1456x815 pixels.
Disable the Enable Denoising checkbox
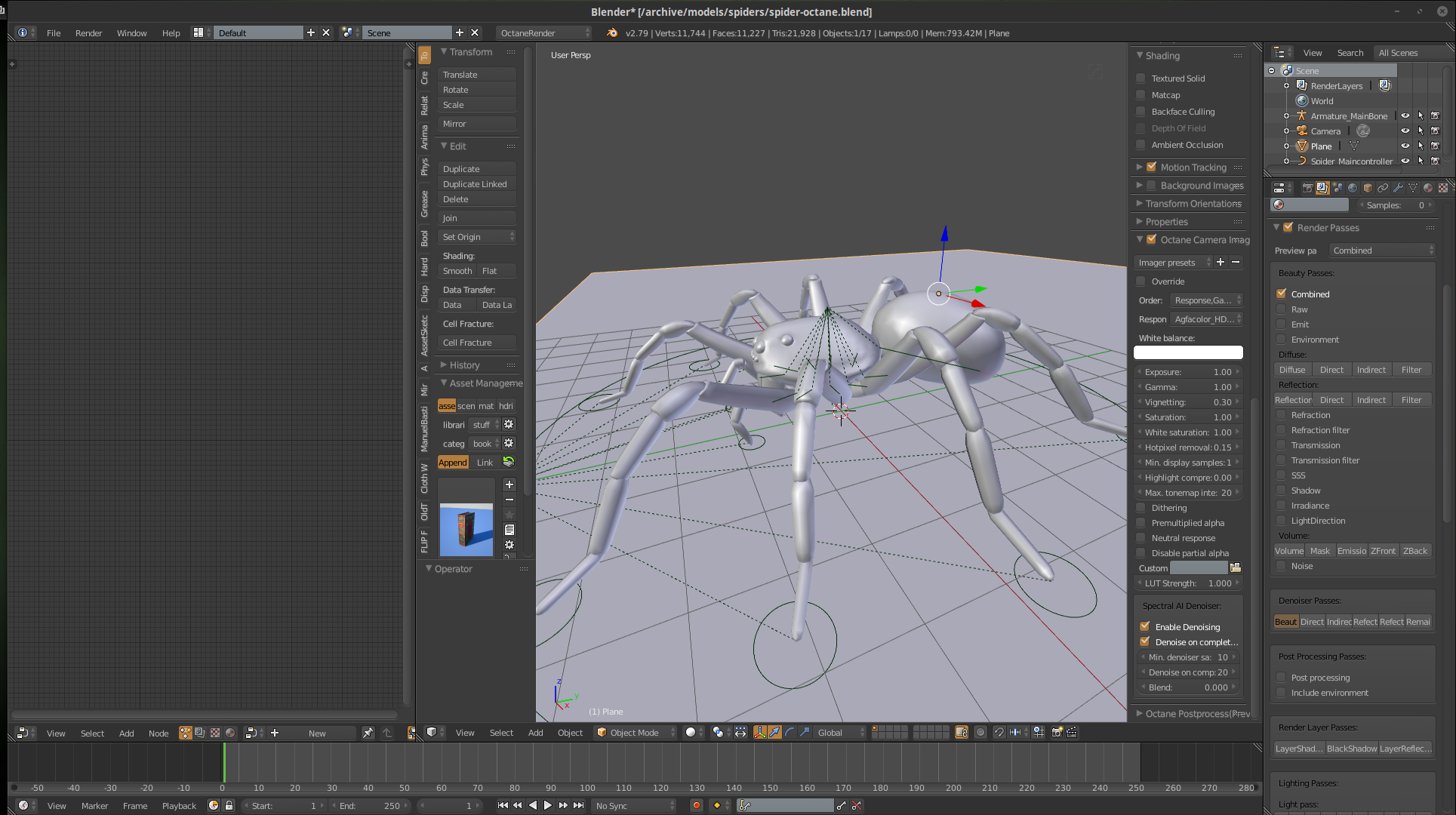click(1145, 626)
